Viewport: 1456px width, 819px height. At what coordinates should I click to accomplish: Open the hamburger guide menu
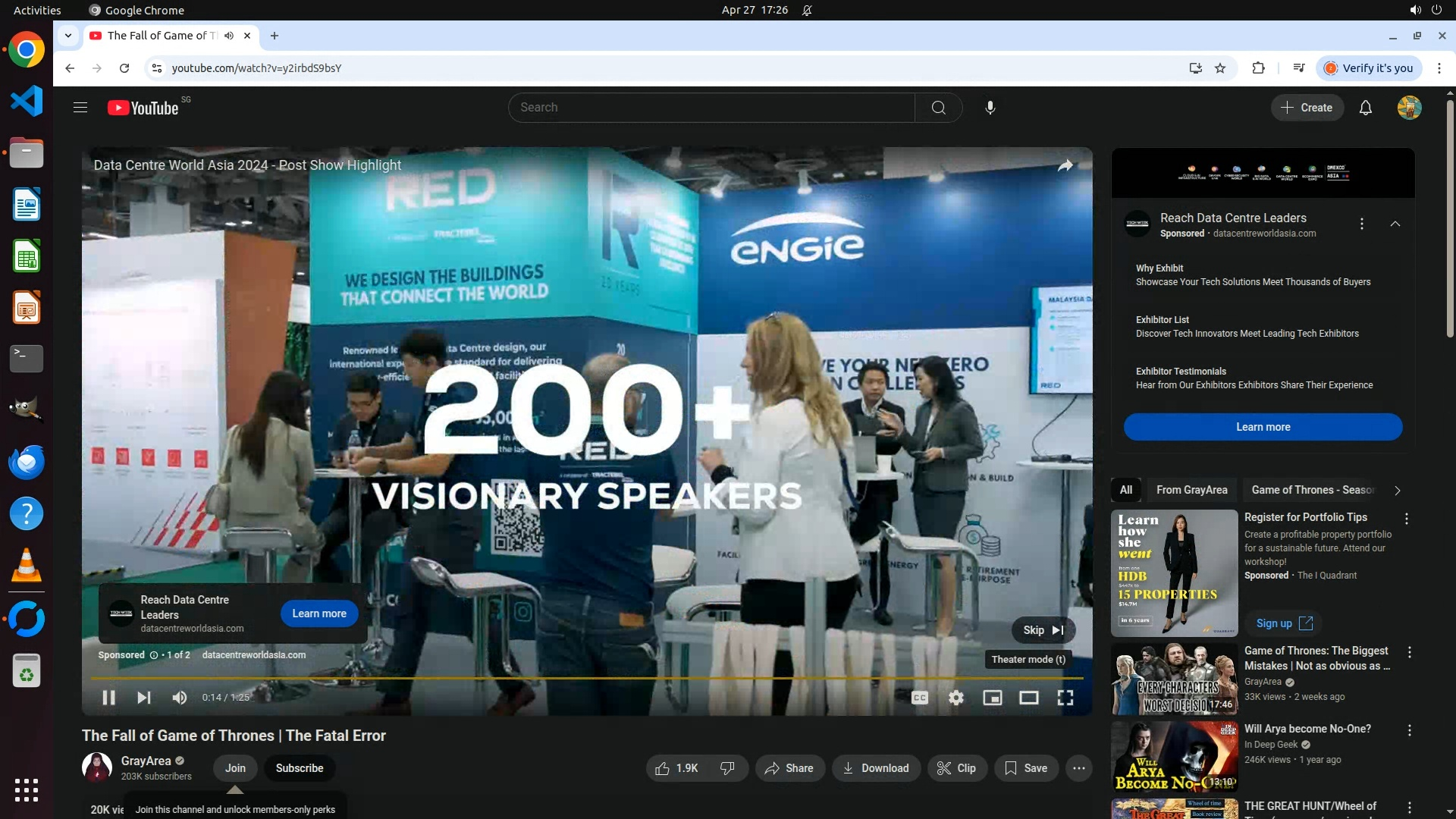(x=80, y=108)
